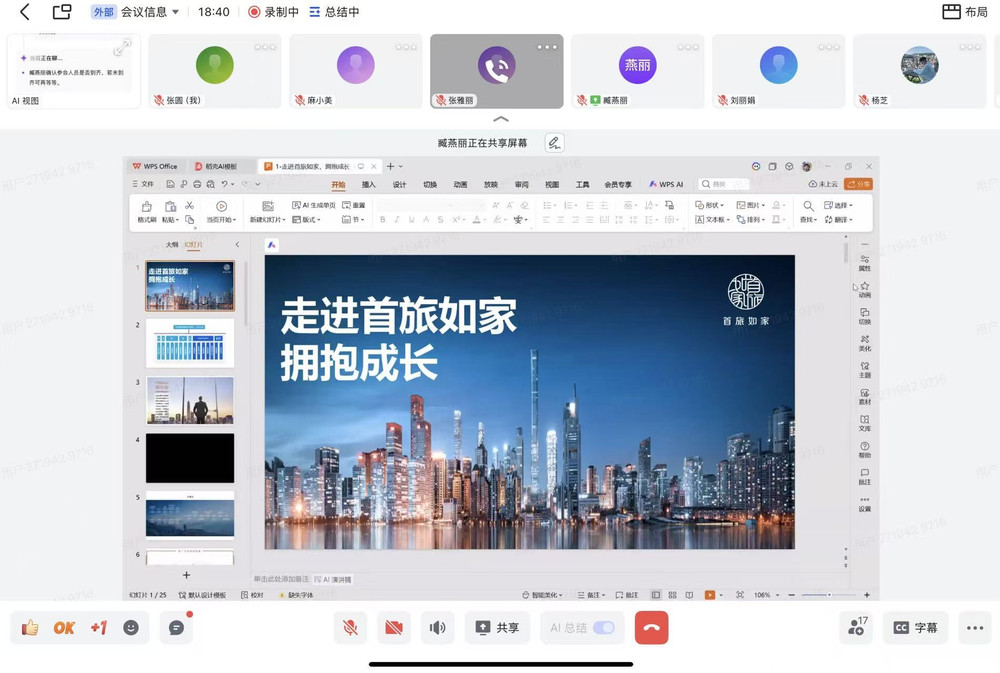Screen dimensions: 1000x673
Task: Open the 智能美化 status bar dropdown
Action: click(542, 595)
